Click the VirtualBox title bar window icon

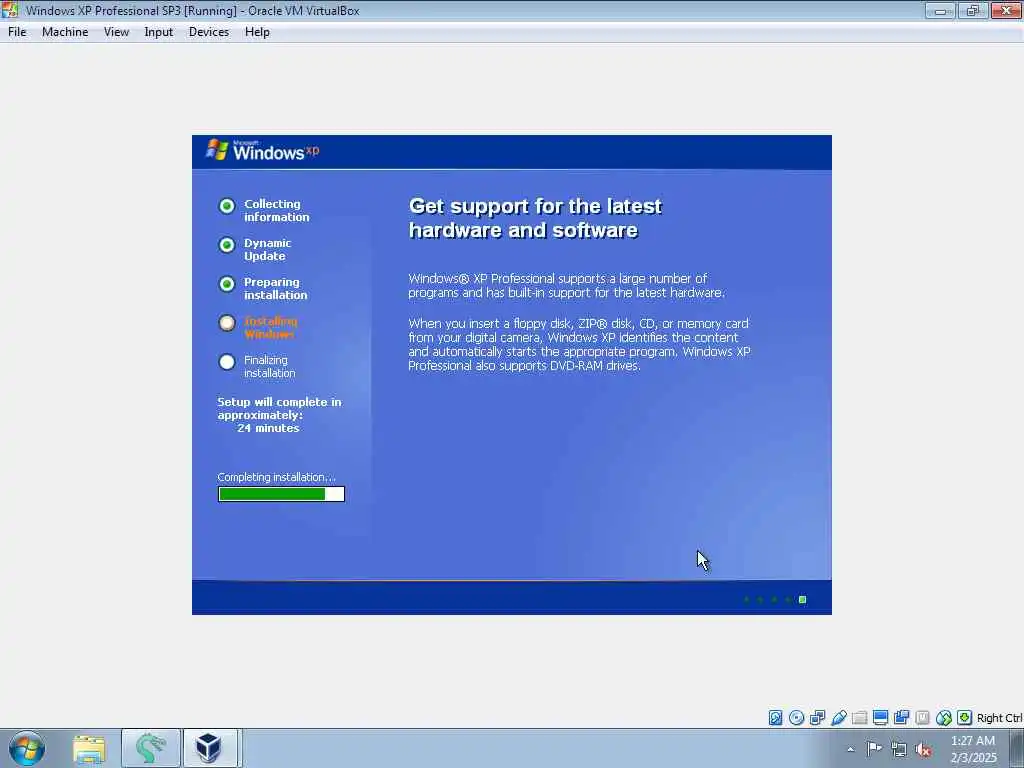click(x=10, y=10)
